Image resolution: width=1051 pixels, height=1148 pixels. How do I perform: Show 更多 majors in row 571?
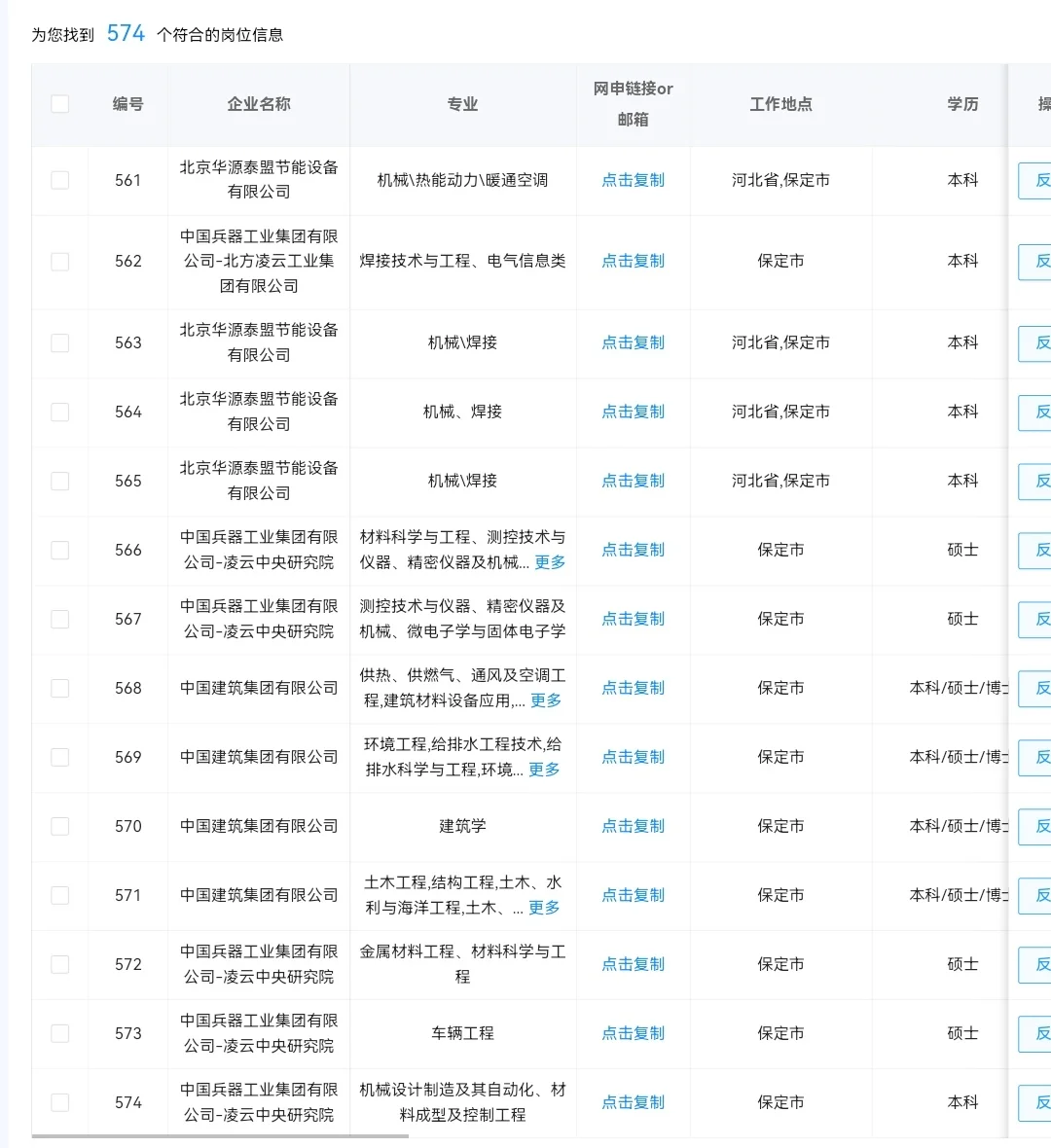[544, 908]
